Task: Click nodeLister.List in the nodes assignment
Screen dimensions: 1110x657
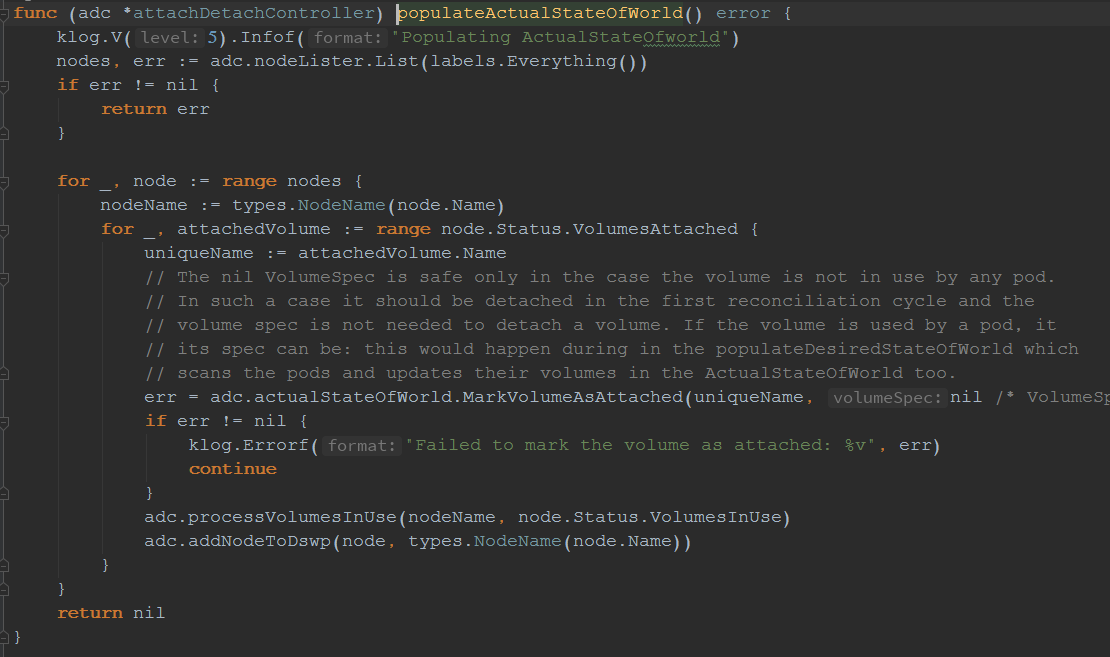Action: [336, 62]
